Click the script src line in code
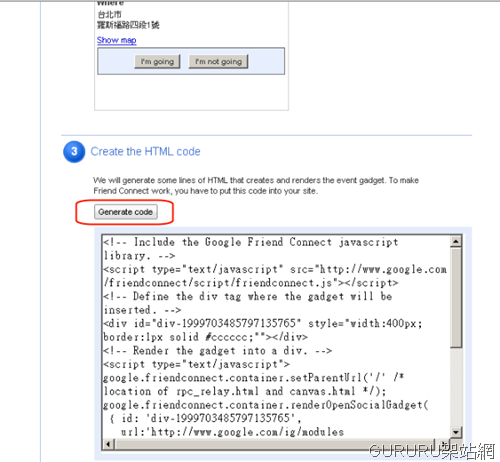The image size is (500, 462). tap(275, 269)
